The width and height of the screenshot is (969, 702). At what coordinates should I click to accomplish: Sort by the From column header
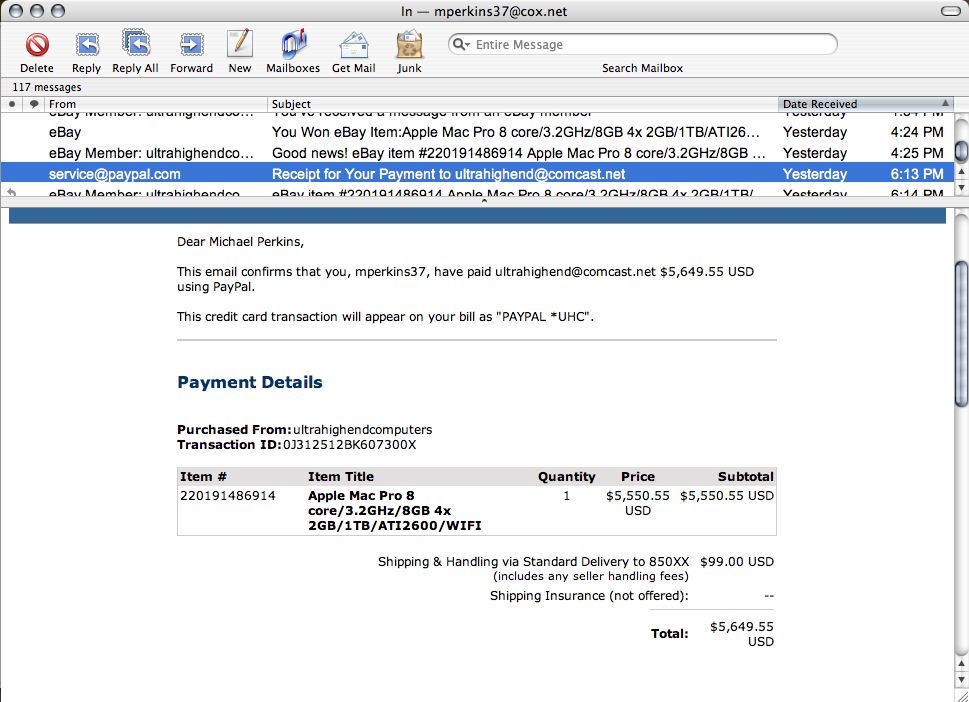click(156, 104)
